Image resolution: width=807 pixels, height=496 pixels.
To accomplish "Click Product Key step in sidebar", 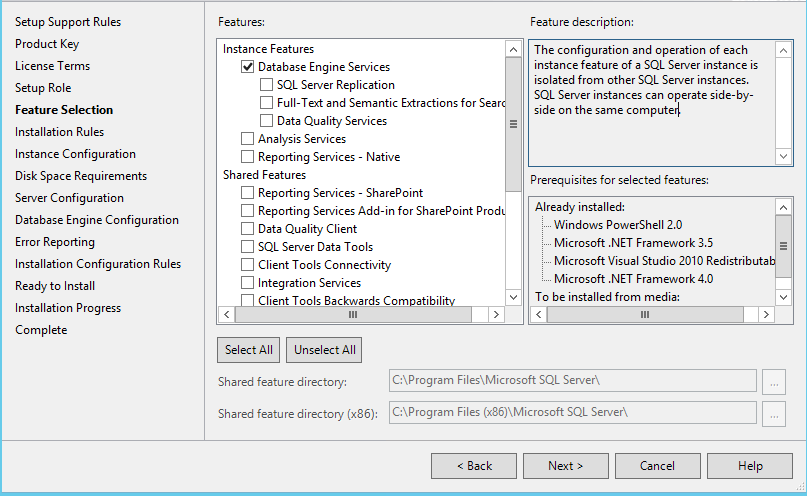I will [x=47, y=44].
